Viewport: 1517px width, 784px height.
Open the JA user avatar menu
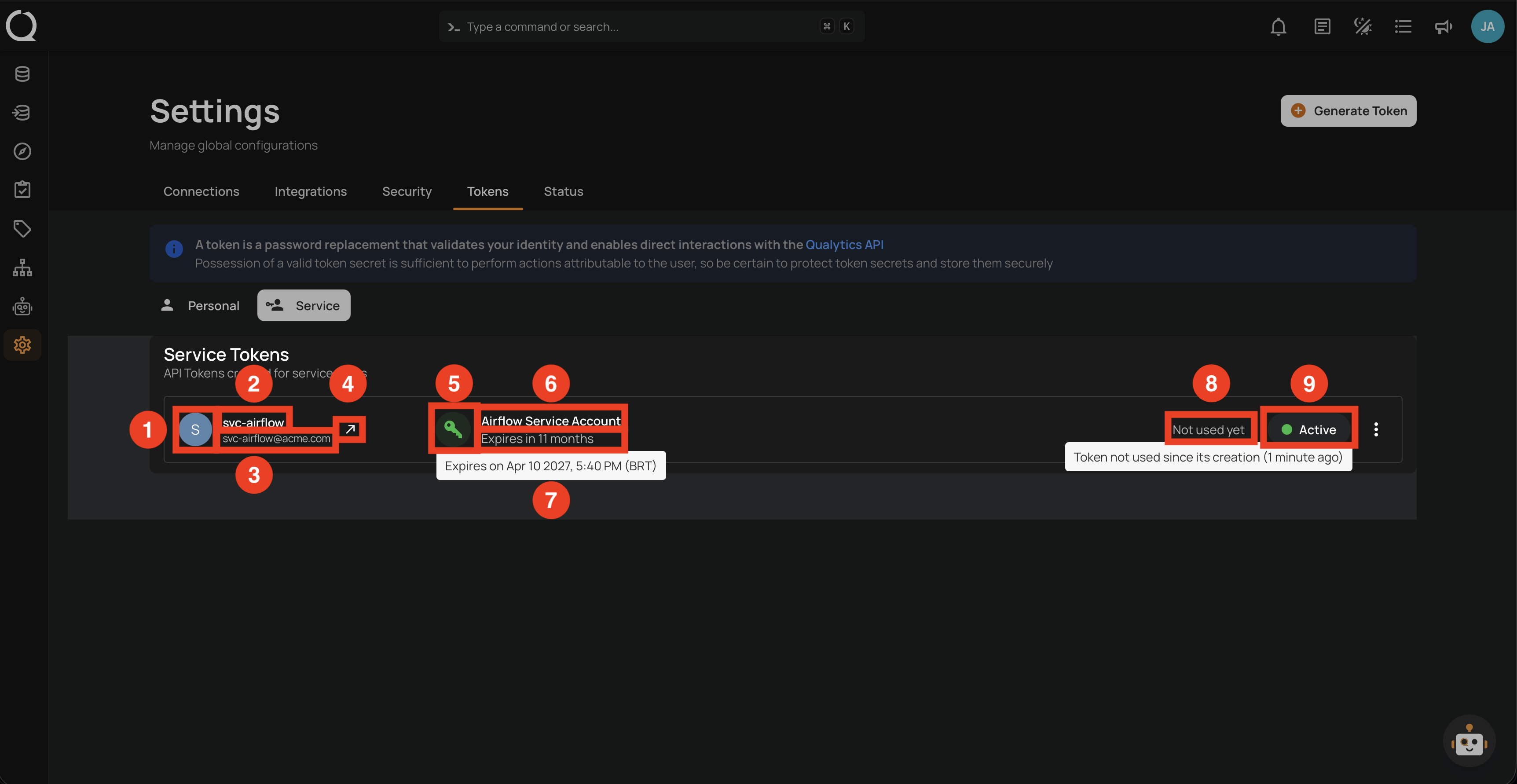point(1488,26)
